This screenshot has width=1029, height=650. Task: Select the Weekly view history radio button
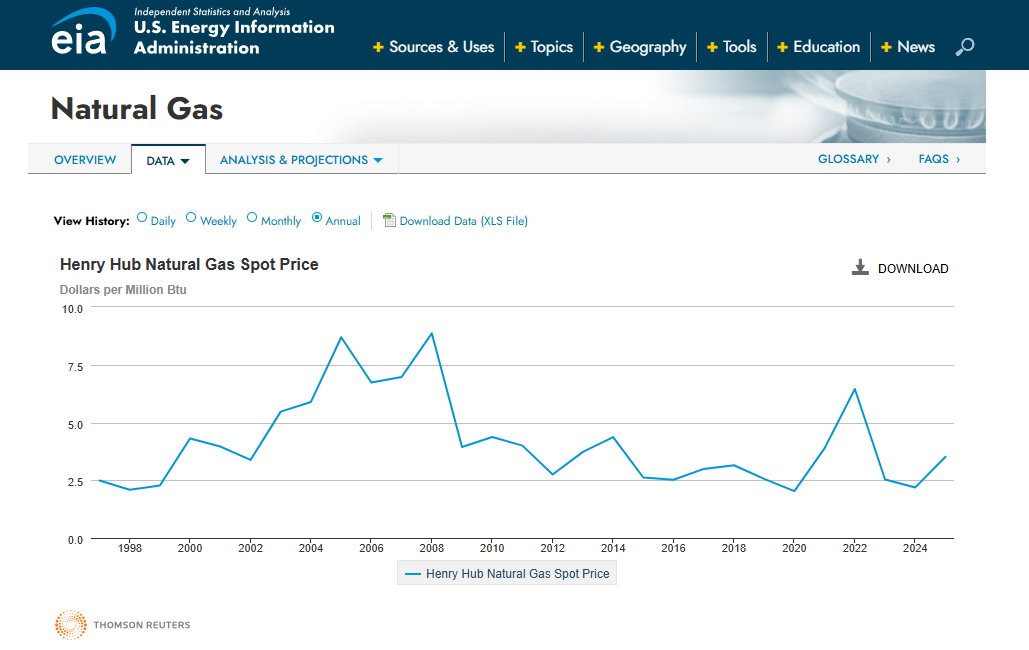191,217
